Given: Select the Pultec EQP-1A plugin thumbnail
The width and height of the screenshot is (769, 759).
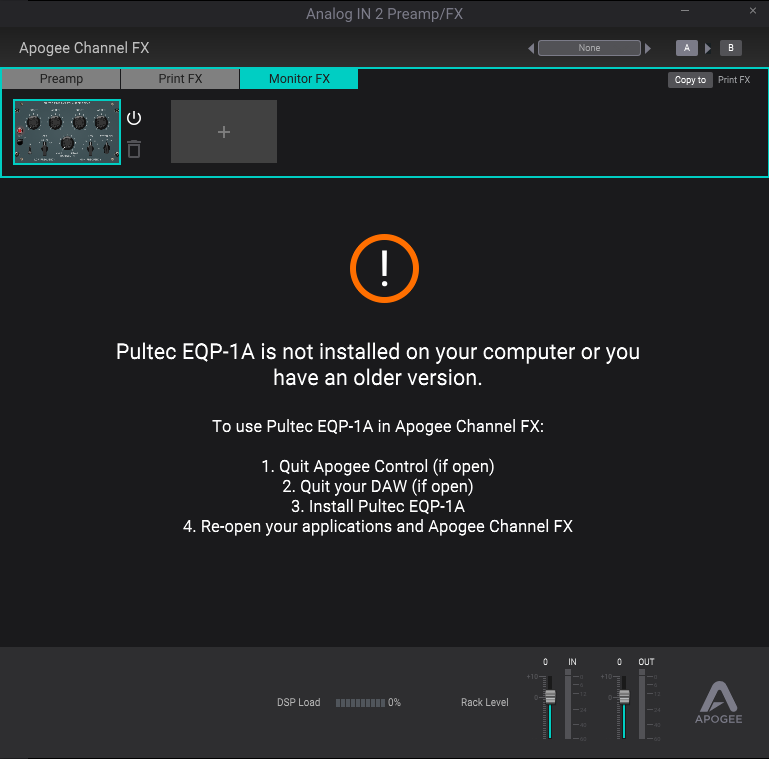Looking at the screenshot, I should pos(67,132).
